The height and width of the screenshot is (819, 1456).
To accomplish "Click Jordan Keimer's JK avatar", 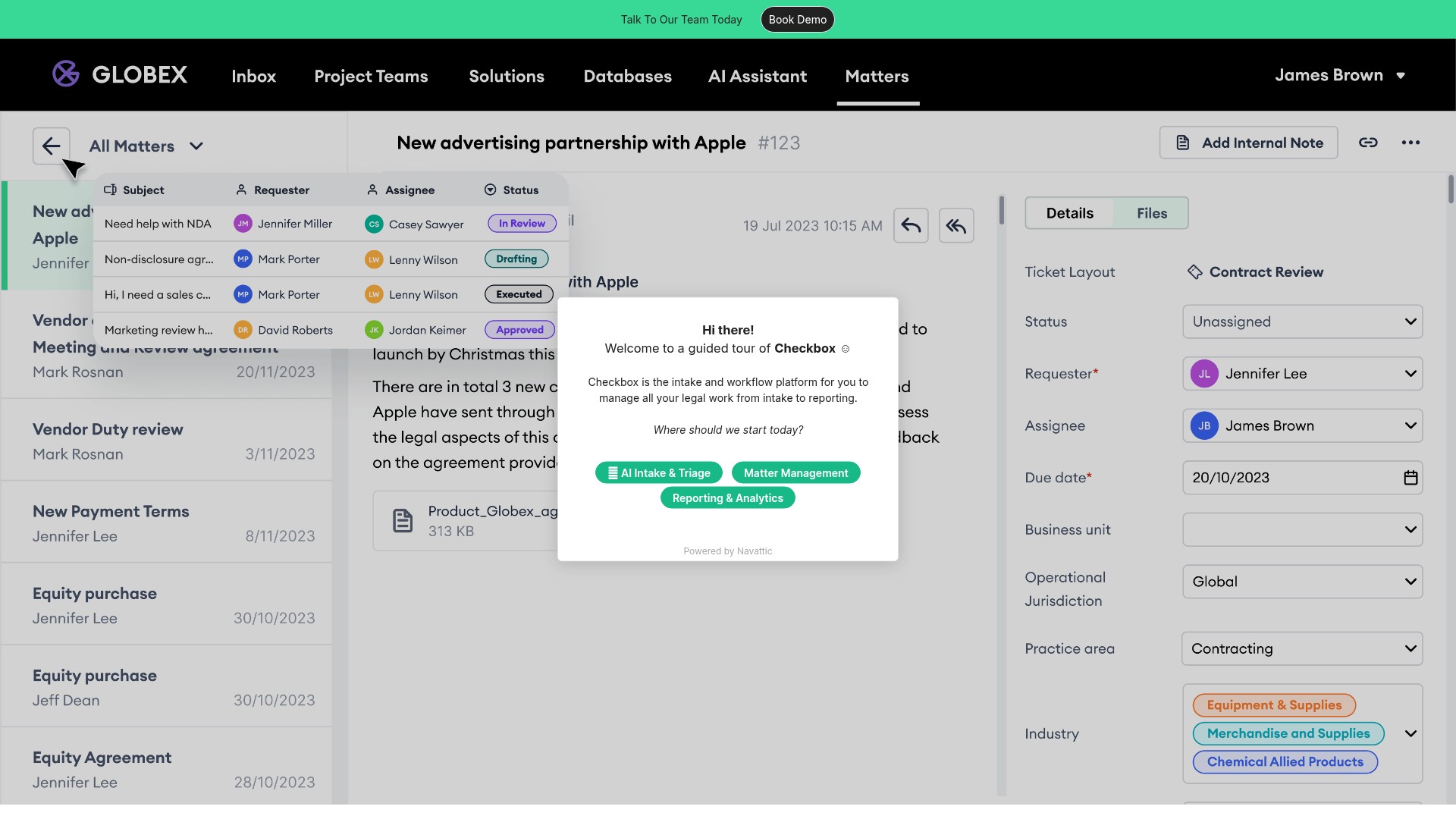I will tap(374, 330).
